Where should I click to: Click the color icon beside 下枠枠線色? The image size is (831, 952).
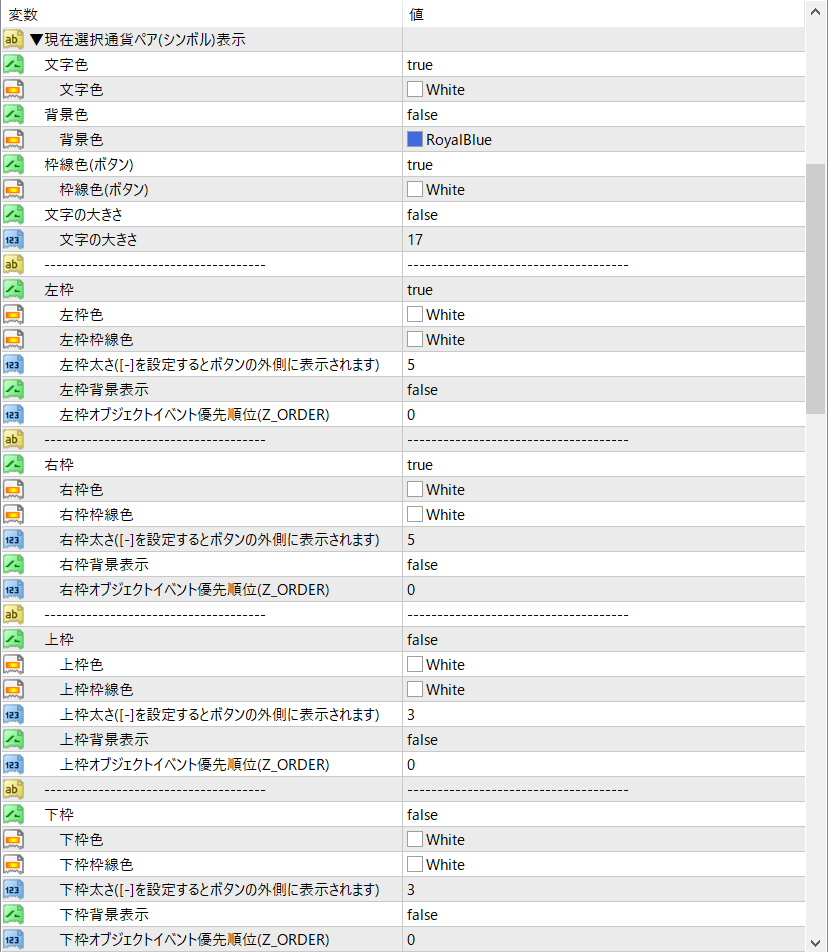pos(13,865)
